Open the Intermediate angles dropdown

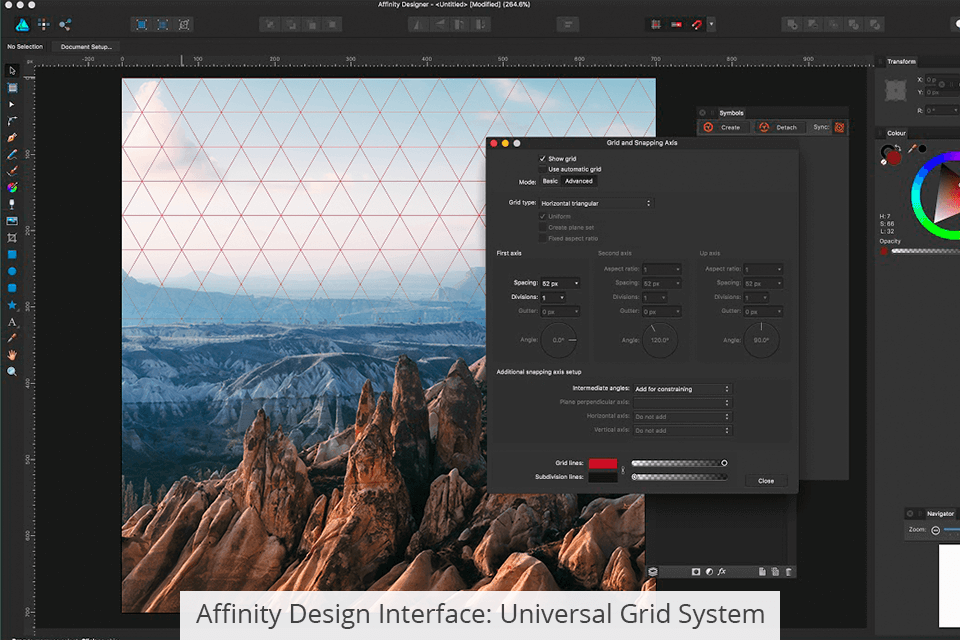tap(682, 388)
